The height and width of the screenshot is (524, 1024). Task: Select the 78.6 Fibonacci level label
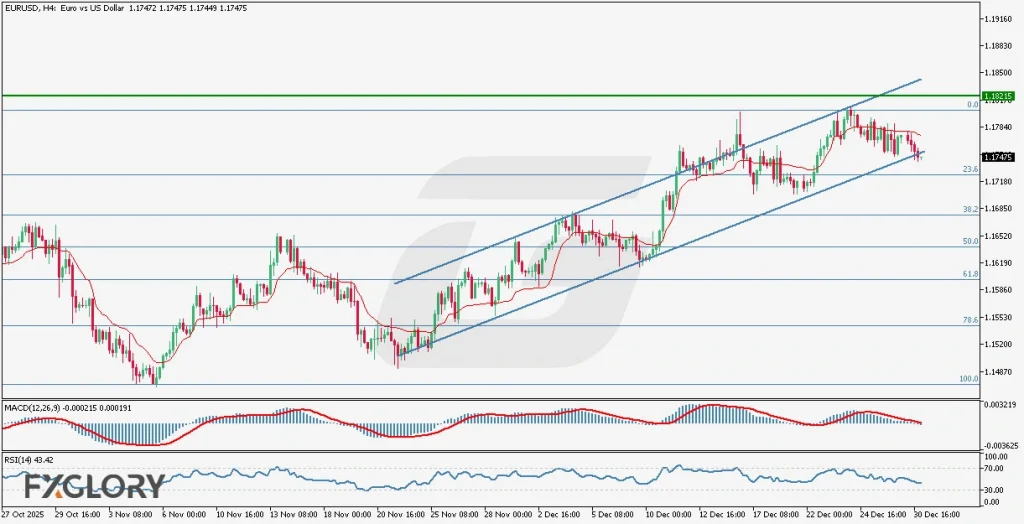(x=969, y=320)
